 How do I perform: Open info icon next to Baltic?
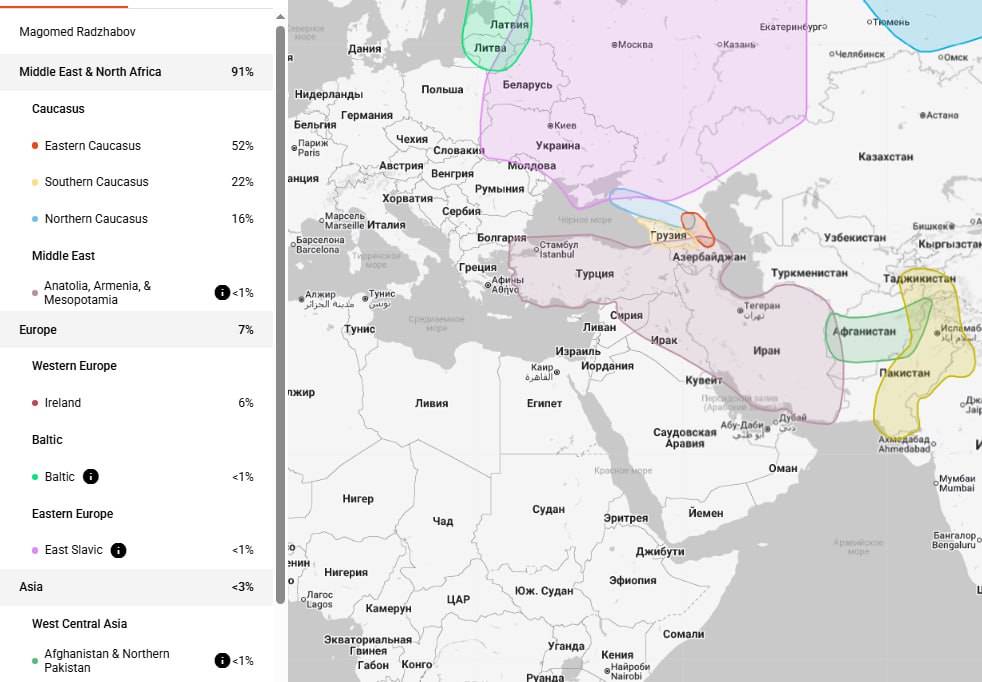(x=91, y=477)
